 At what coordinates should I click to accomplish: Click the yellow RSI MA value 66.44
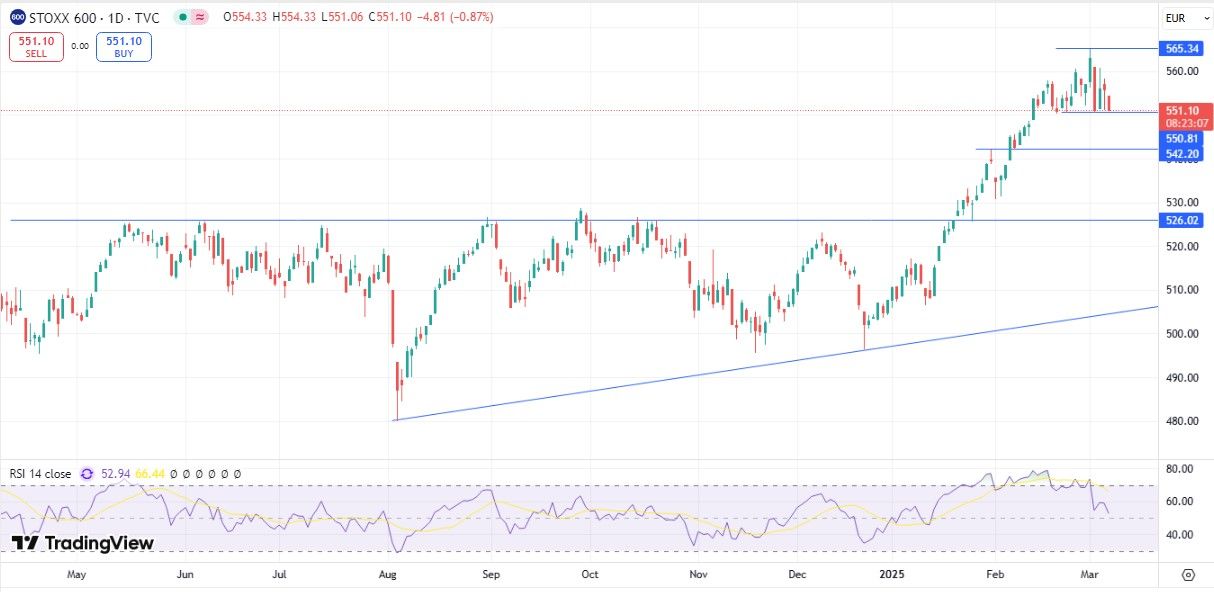150,474
